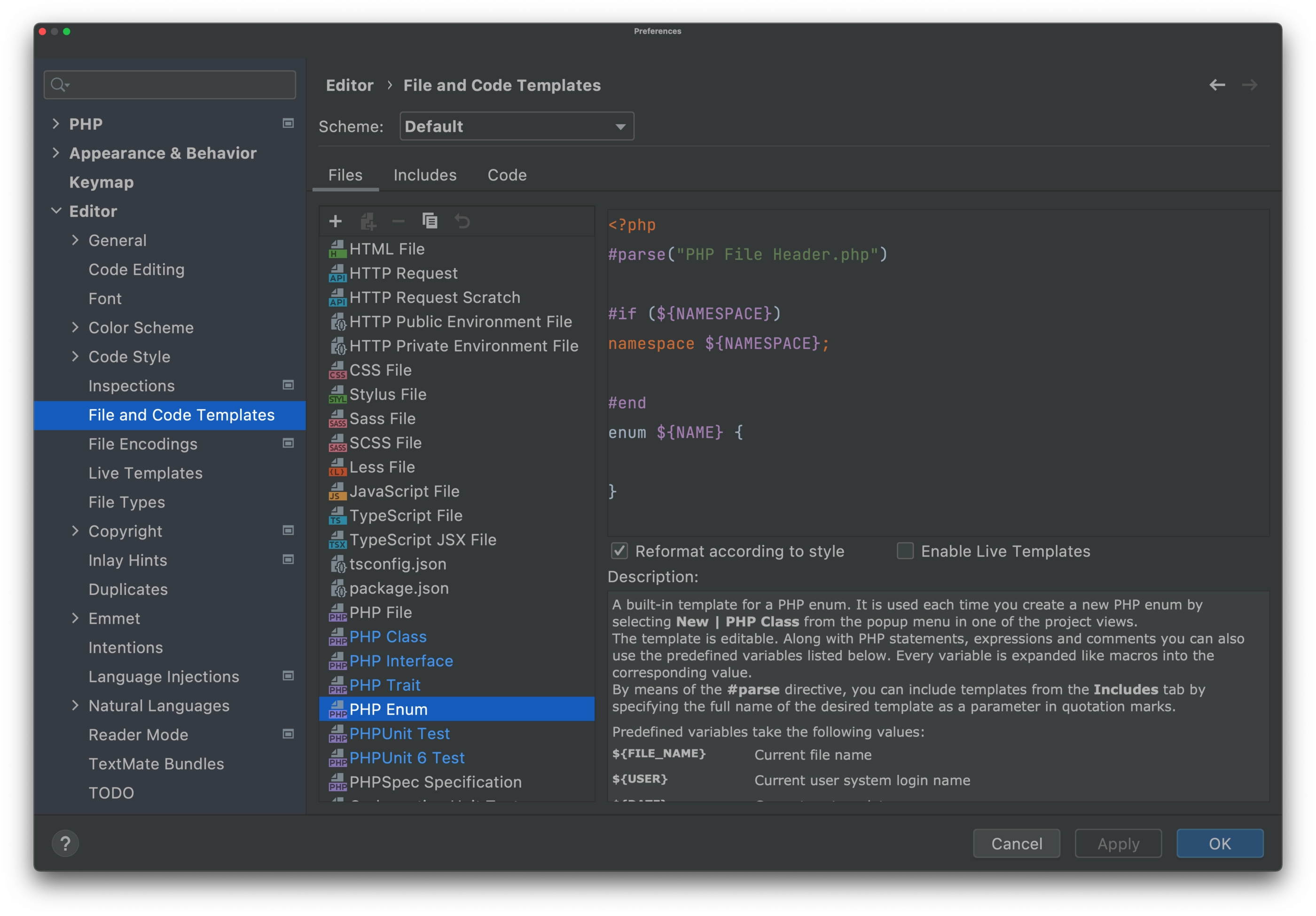Open the Code Editing settings page
Image resolution: width=1316 pixels, height=916 pixels.
pos(136,269)
